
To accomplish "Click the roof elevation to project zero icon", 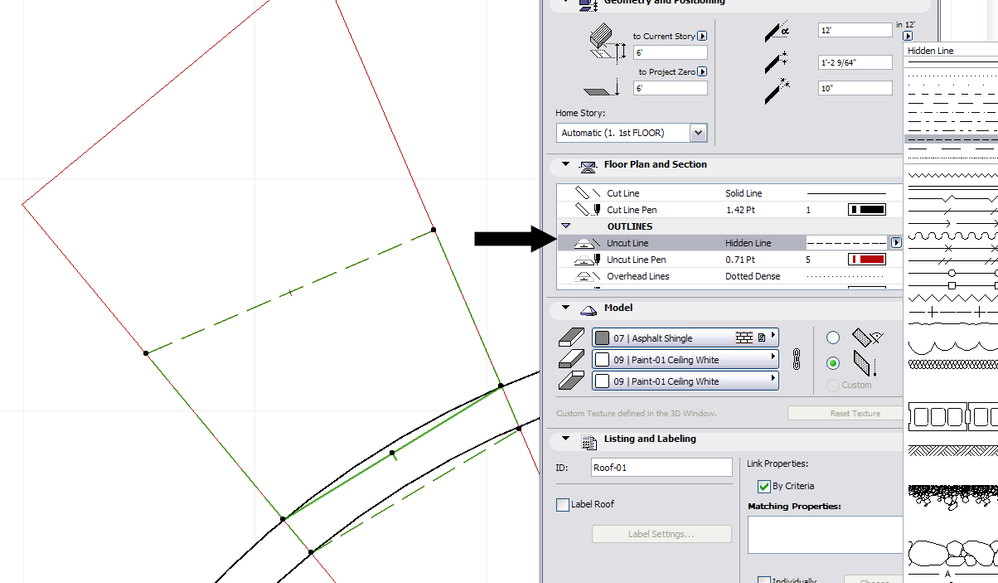I will point(601,88).
